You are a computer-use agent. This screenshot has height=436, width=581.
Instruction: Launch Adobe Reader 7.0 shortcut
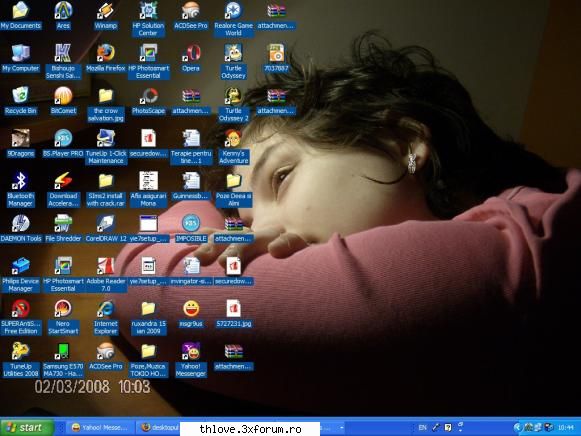(x=106, y=274)
